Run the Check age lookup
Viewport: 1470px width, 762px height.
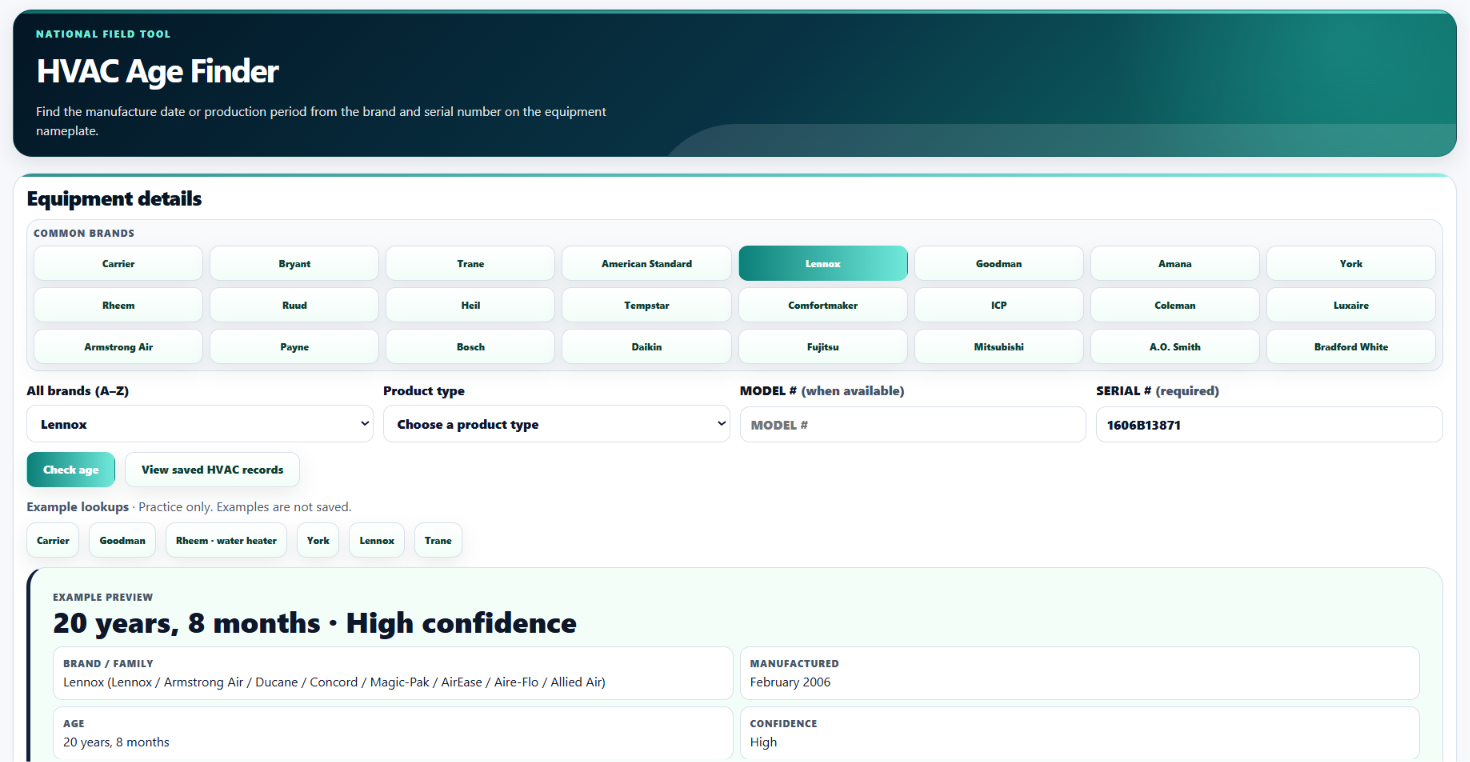71,470
